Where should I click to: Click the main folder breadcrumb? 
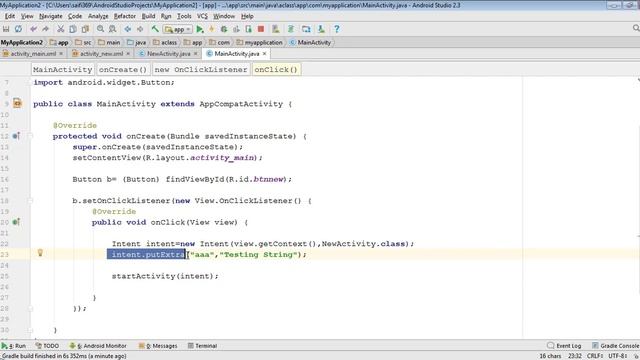click(x=109, y=42)
